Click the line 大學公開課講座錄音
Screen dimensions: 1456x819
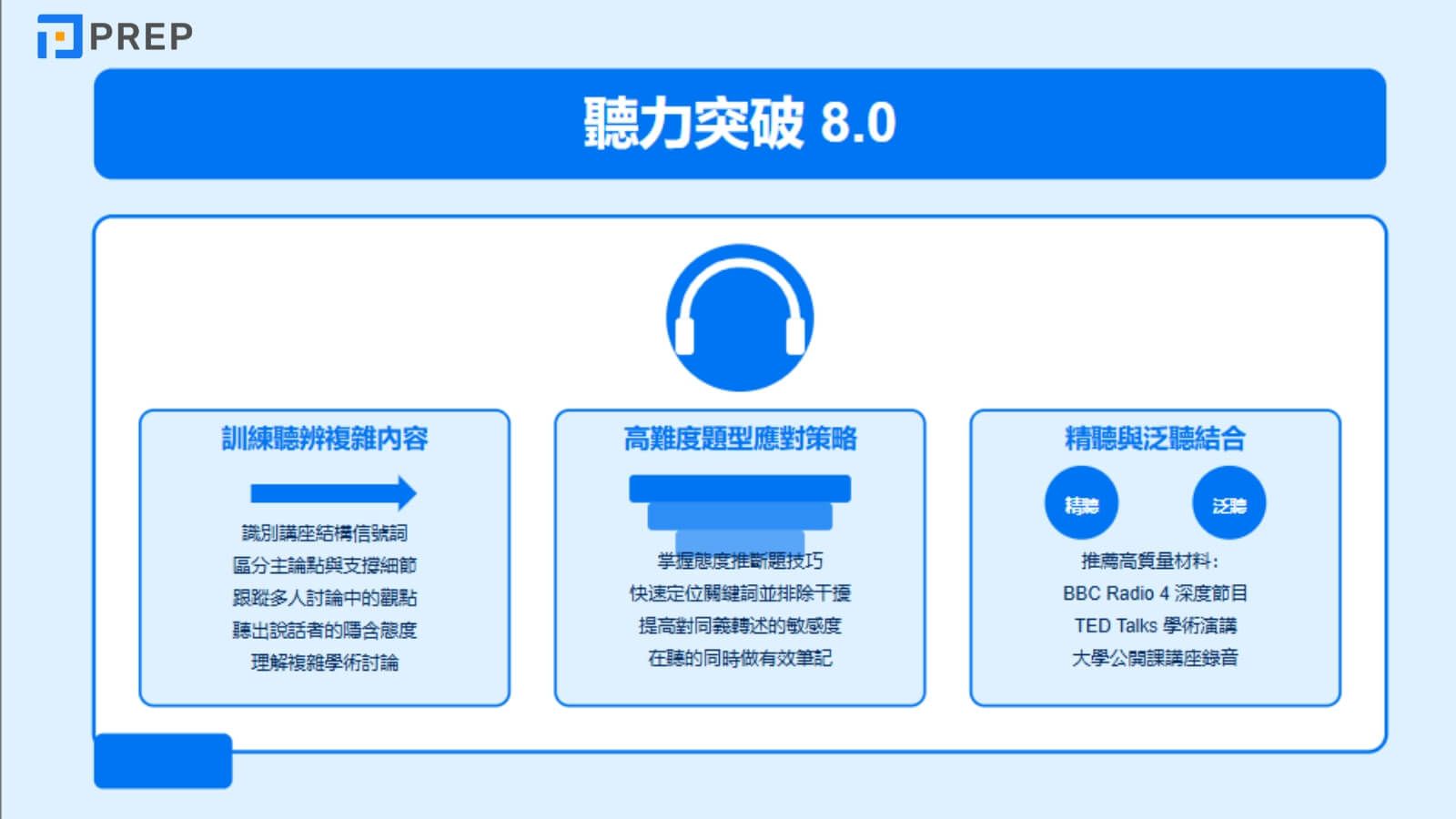pos(1155,658)
